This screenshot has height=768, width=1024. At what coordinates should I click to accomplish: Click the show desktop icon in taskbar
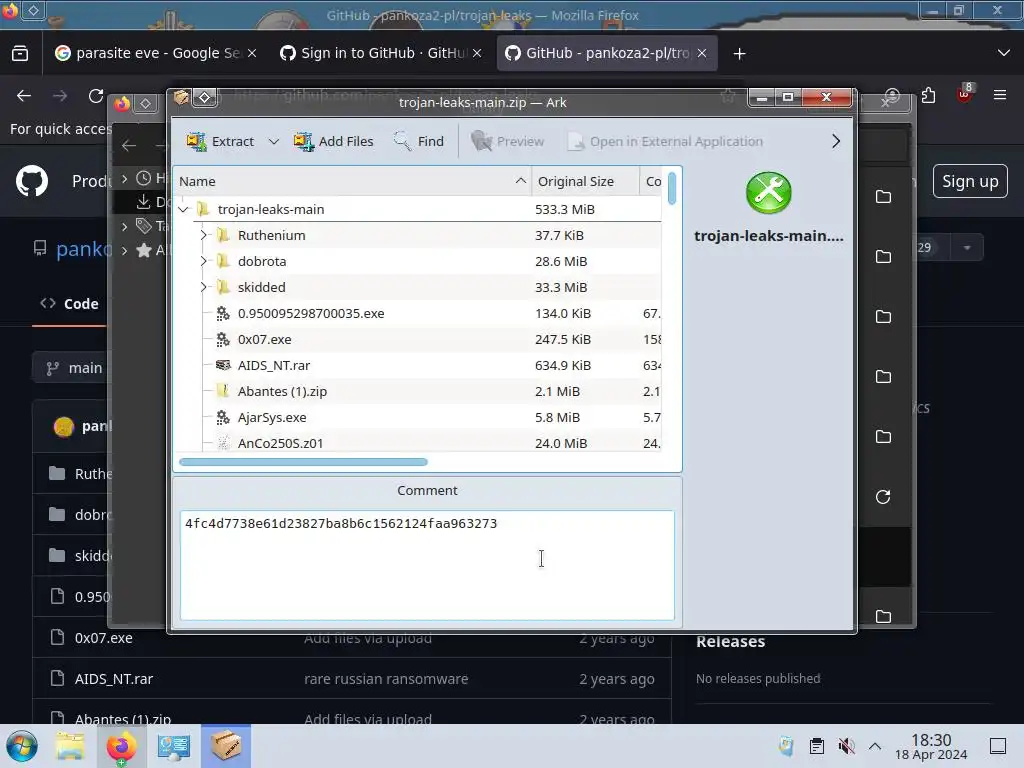(998, 746)
